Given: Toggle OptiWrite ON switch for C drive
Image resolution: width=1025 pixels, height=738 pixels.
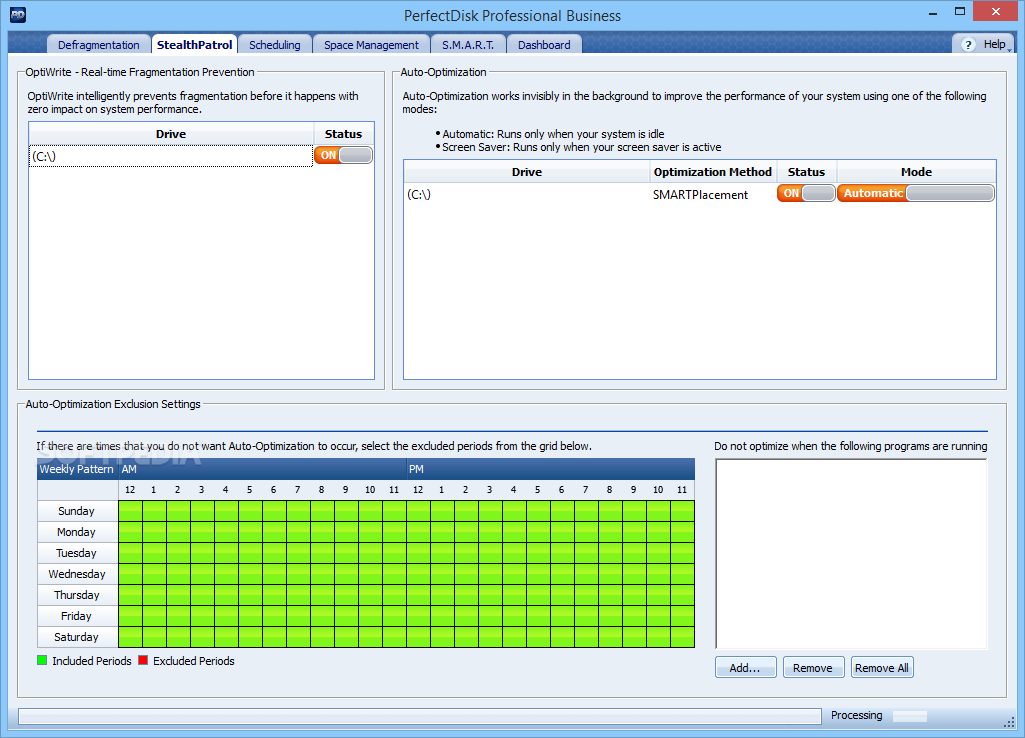Looking at the screenshot, I should pyautogui.click(x=343, y=155).
